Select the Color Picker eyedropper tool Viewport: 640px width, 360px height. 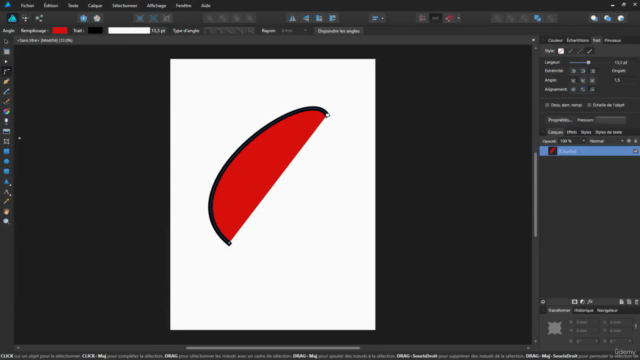tap(6, 202)
